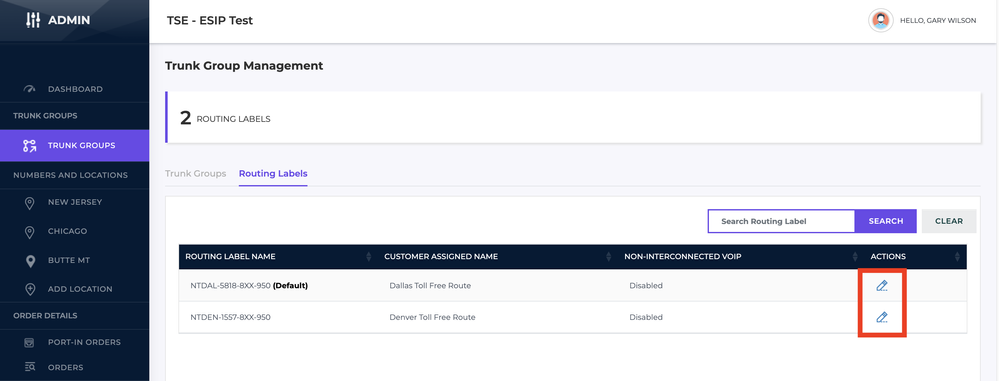The image size is (999, 381).
Task: Sort by Non-Interconnected VoIP column arrows
Action: (x=855, y=257)
